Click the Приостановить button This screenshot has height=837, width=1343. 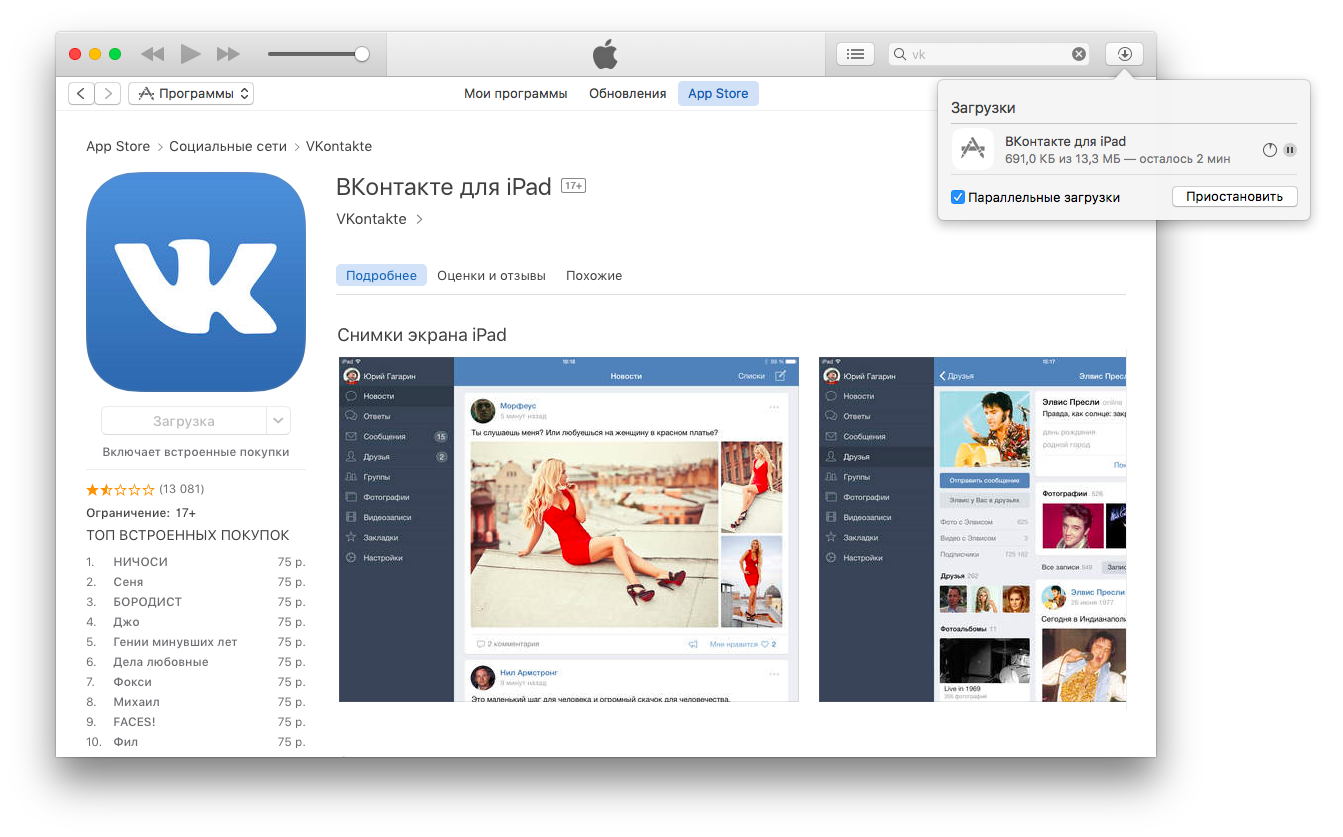coord(1234,196)
